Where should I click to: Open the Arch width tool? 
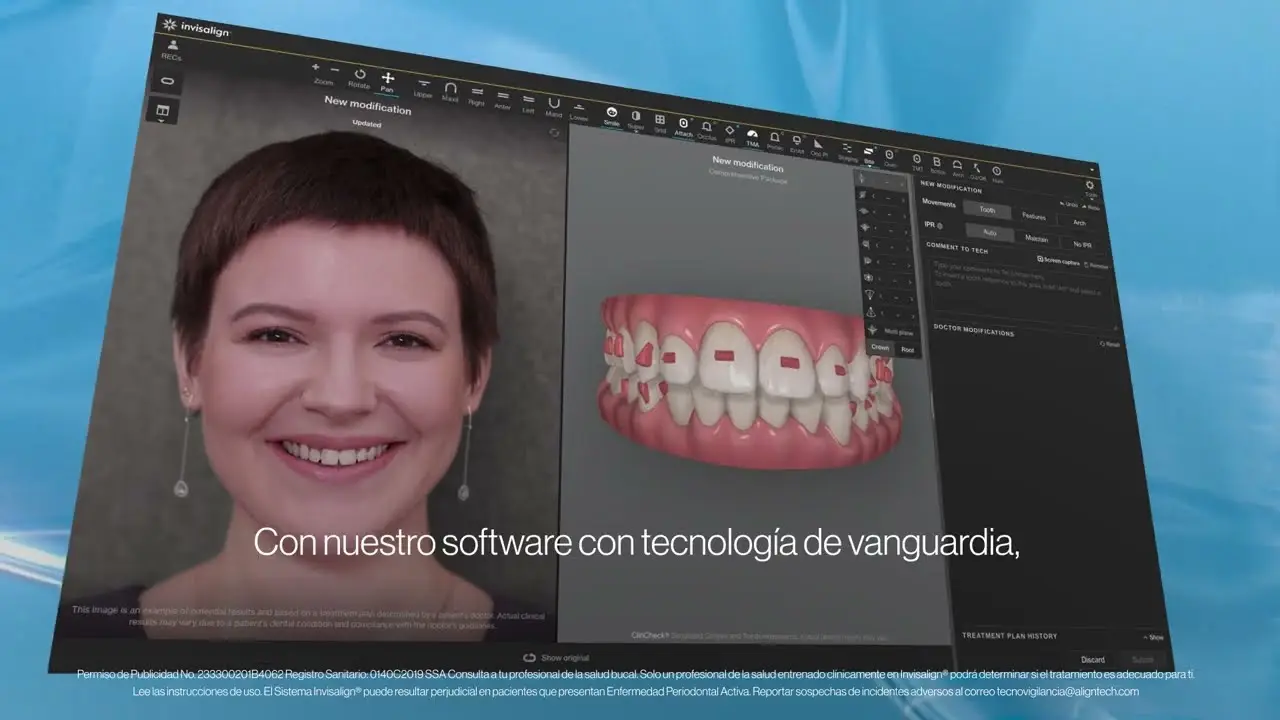(x=957, y=169)
